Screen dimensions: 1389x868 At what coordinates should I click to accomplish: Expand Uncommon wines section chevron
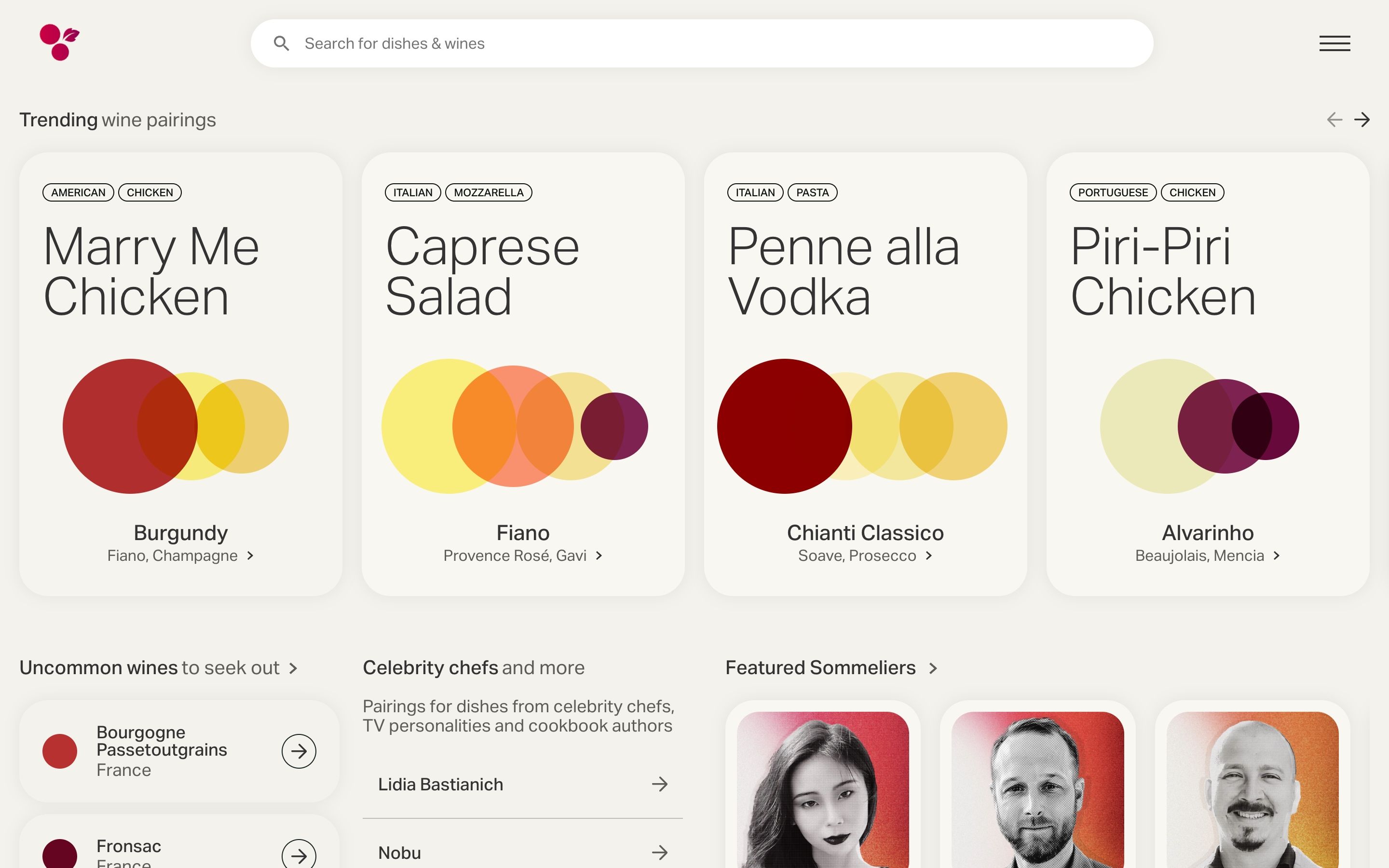click(294, 668)
